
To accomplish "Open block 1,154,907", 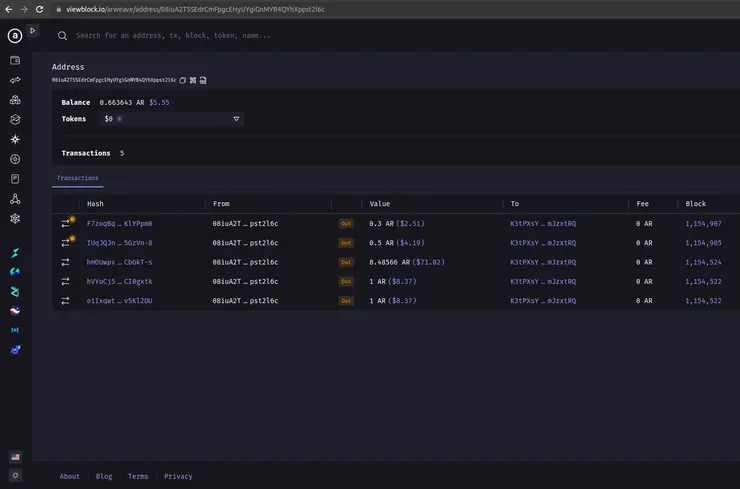I will coord(703,224).
